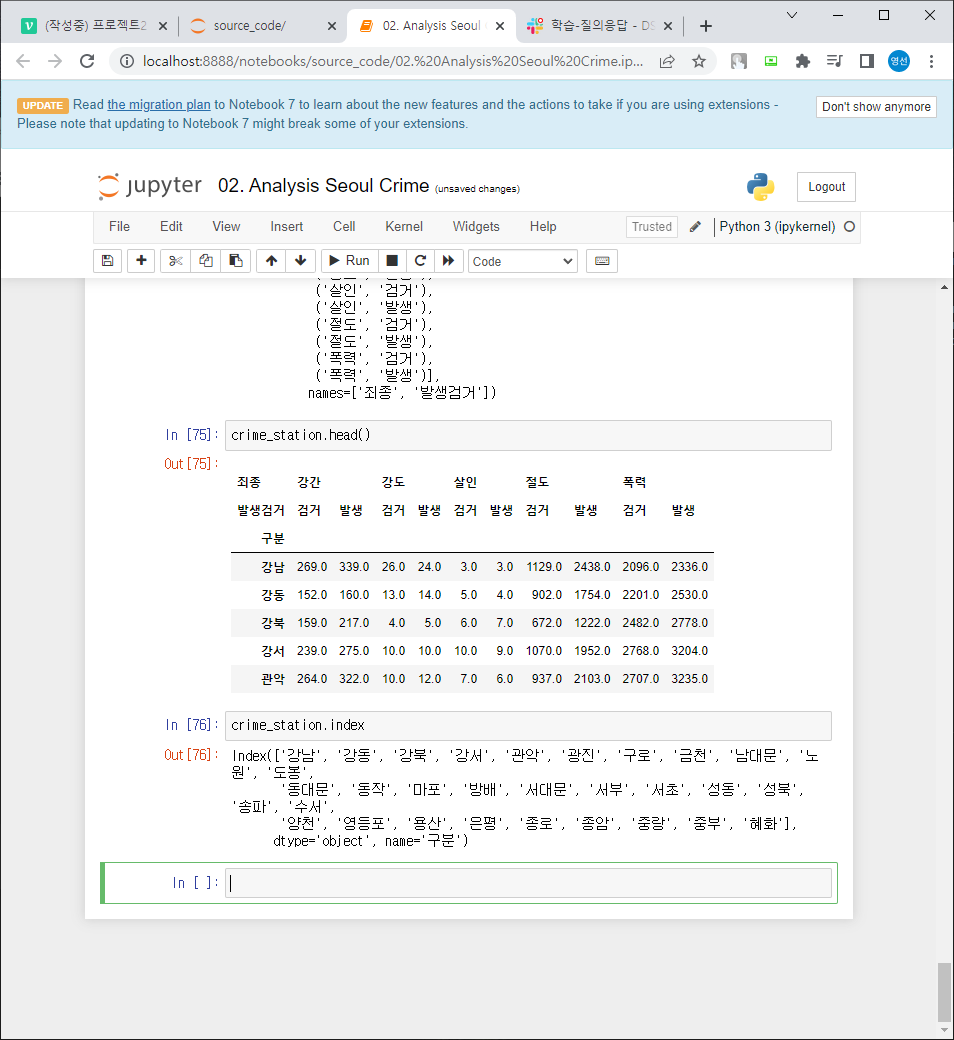The height and width of the screenshot is (1040, 954).
Task: Toggle the browser side panel
Action: (866, 61)
